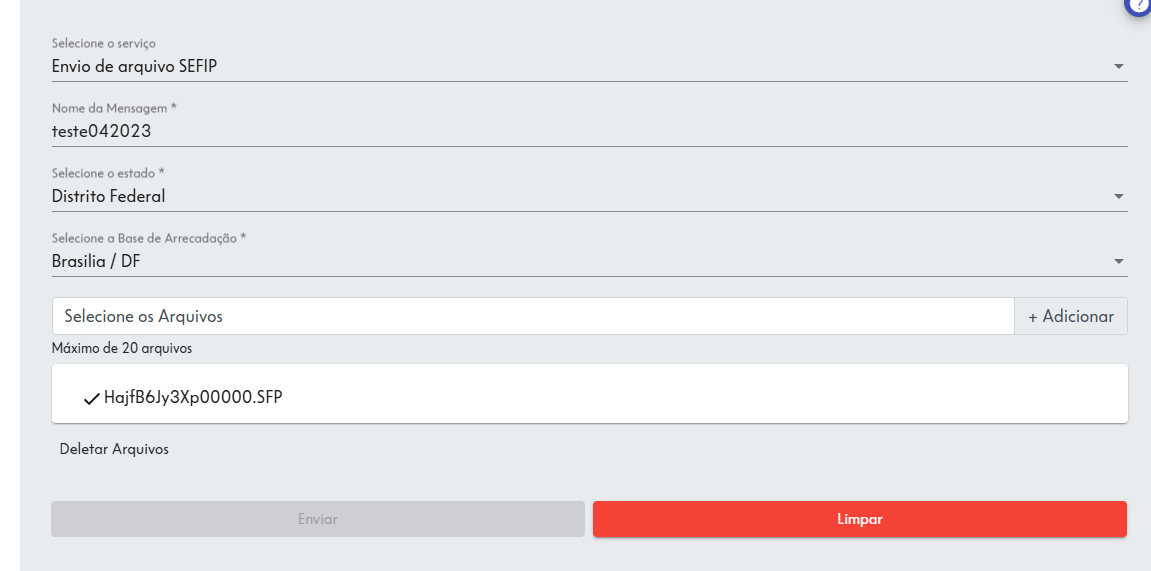Click the help question mark icon
This screenshot has width=1151, height=571.
1139,5
